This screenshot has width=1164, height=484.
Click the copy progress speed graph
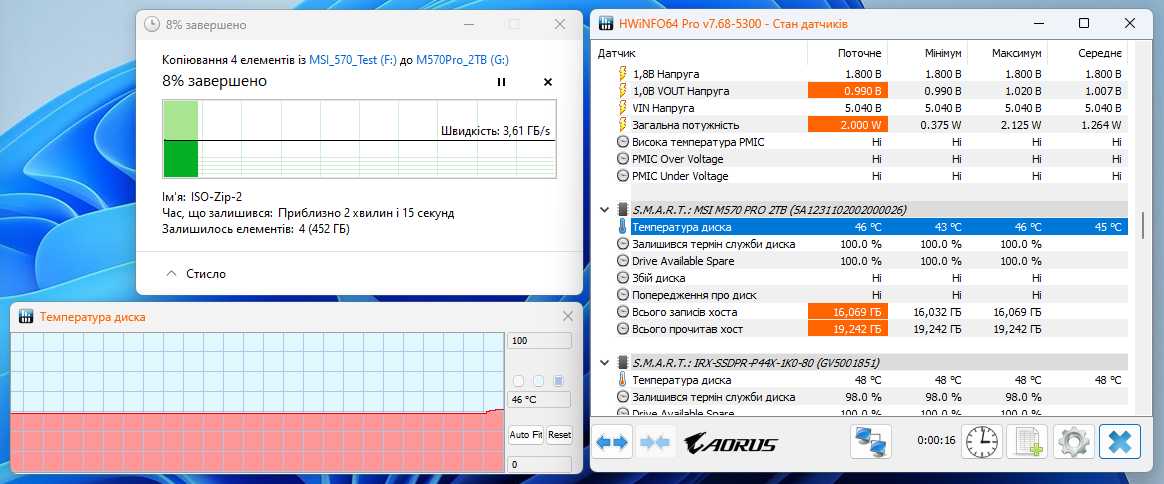click(x=359, y=140)
